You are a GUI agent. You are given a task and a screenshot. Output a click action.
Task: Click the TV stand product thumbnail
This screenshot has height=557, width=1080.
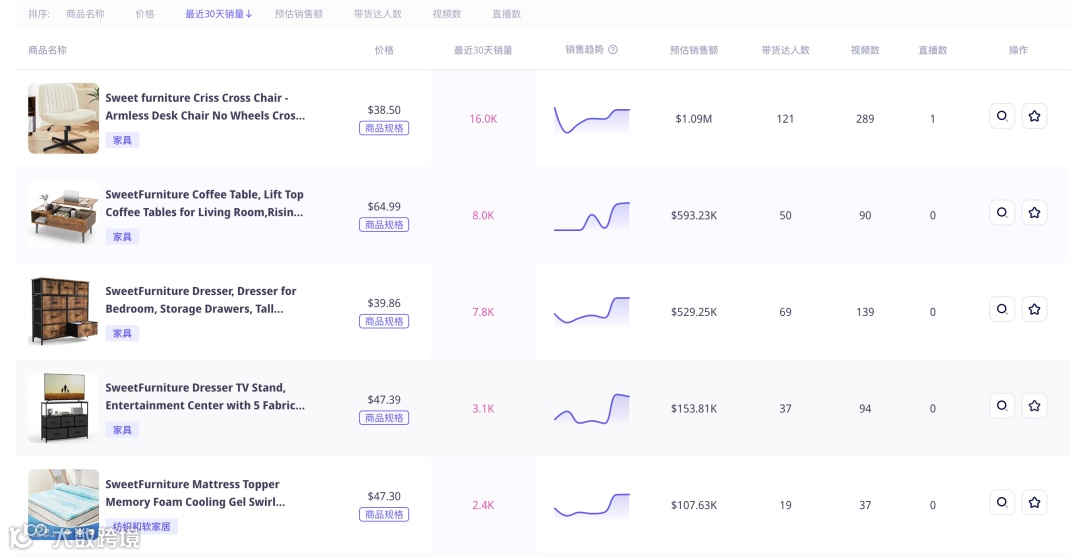[63, 408]
